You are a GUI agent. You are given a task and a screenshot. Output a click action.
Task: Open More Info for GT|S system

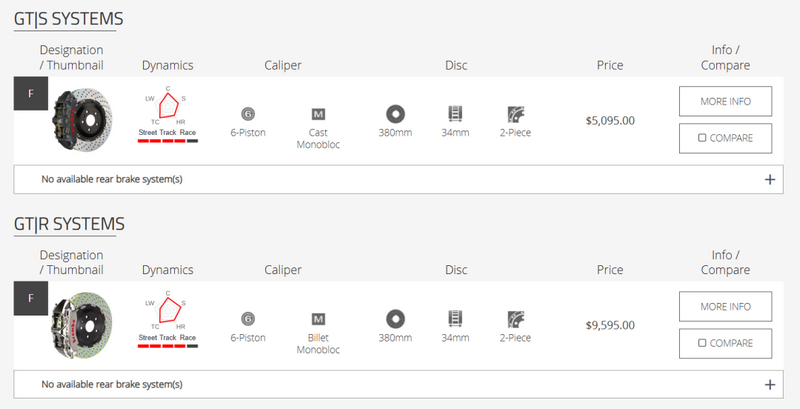coord(725,101)
